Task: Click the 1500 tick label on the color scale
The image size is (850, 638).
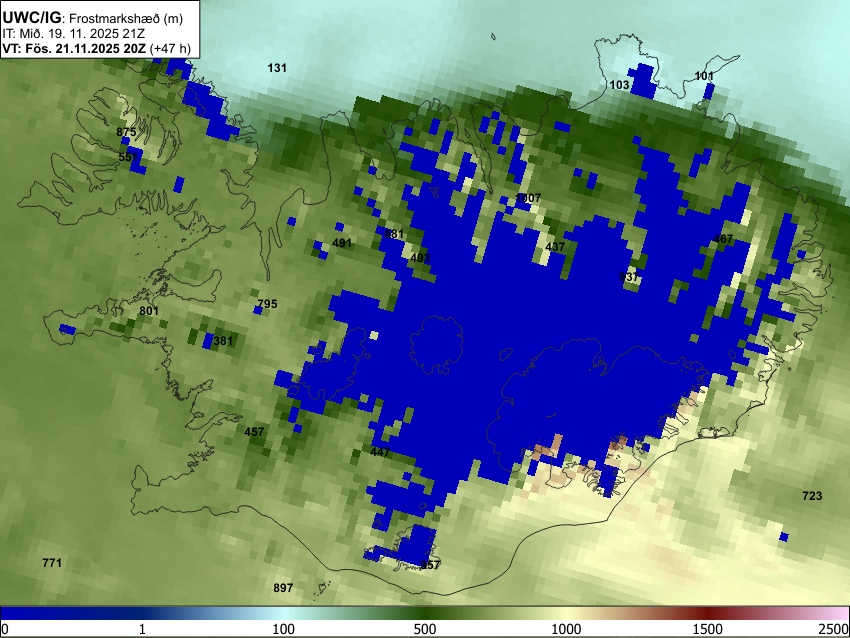Action: tap(708, 629)
